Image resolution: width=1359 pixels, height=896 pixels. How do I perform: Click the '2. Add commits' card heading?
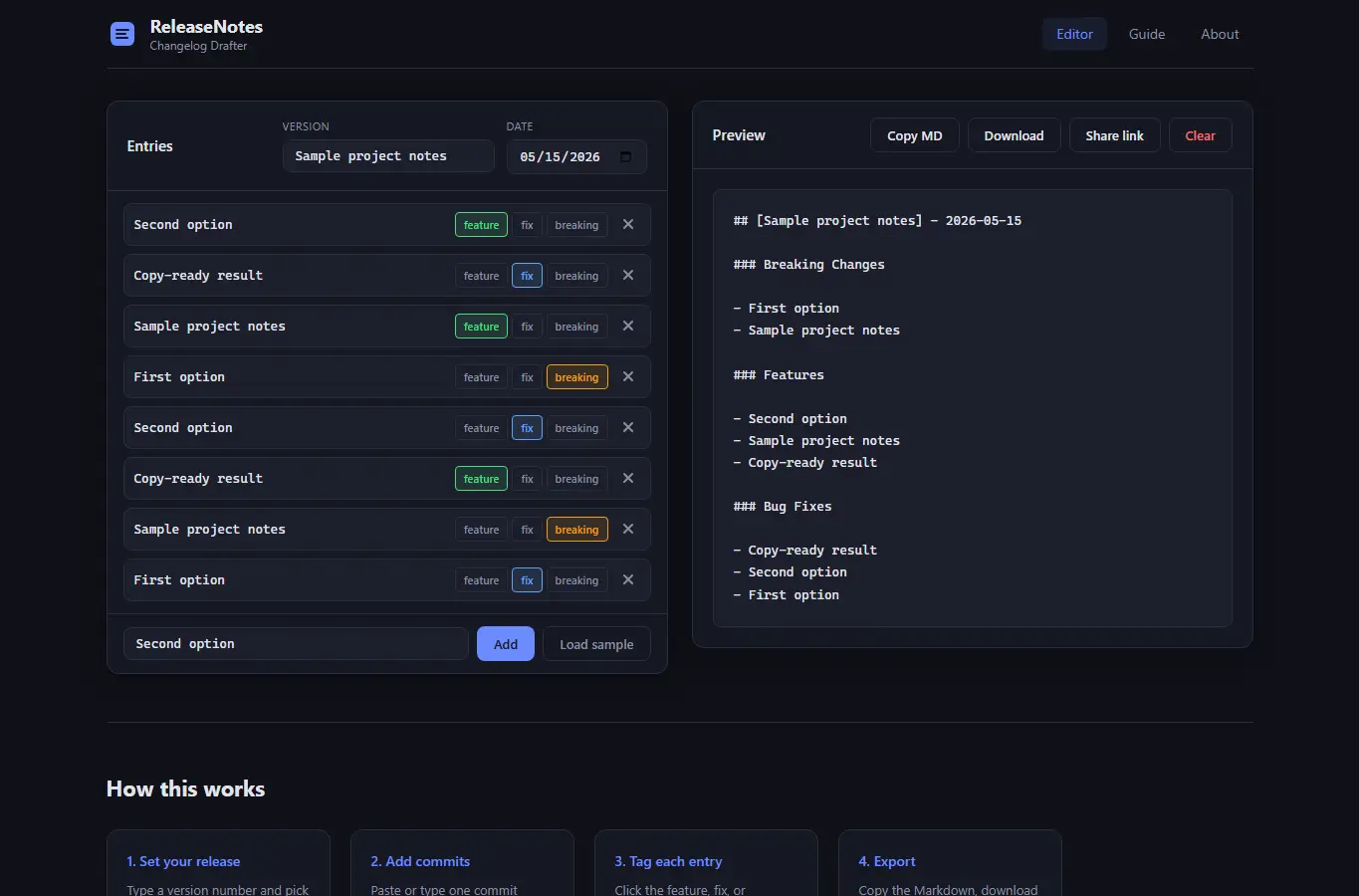tap(420, 861)
